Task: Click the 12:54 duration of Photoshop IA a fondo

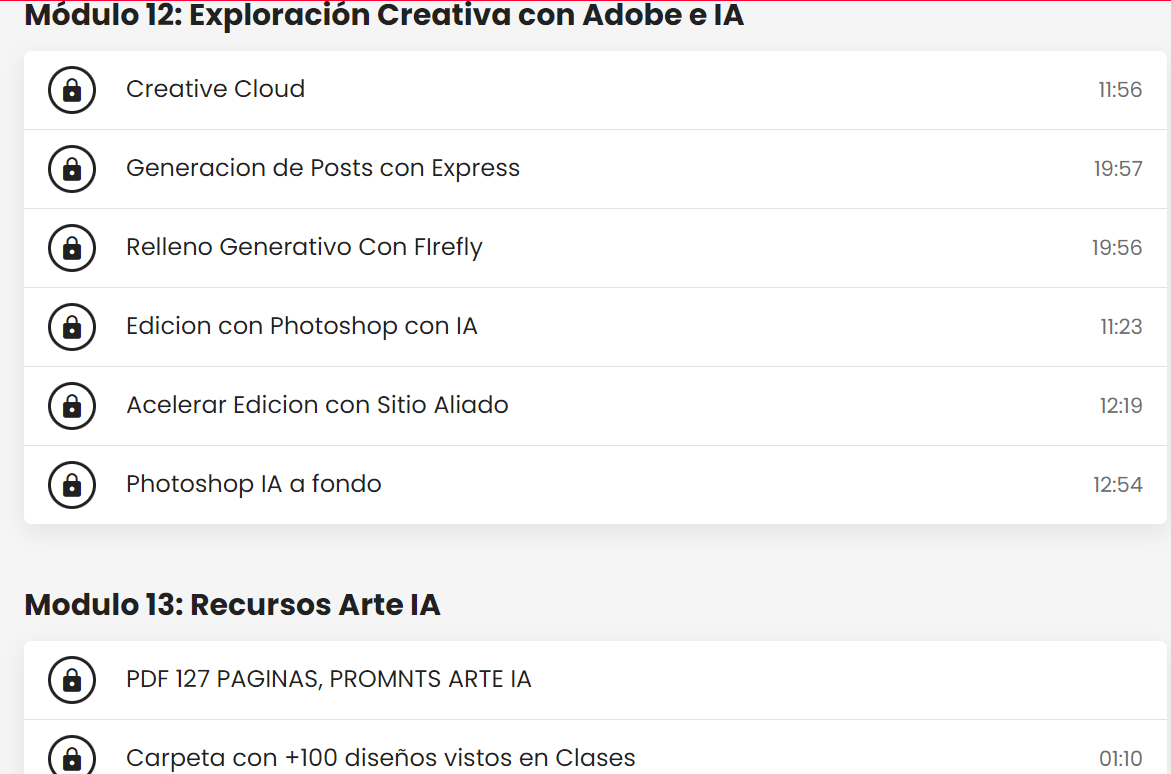Action: (x=1117, y=485)
